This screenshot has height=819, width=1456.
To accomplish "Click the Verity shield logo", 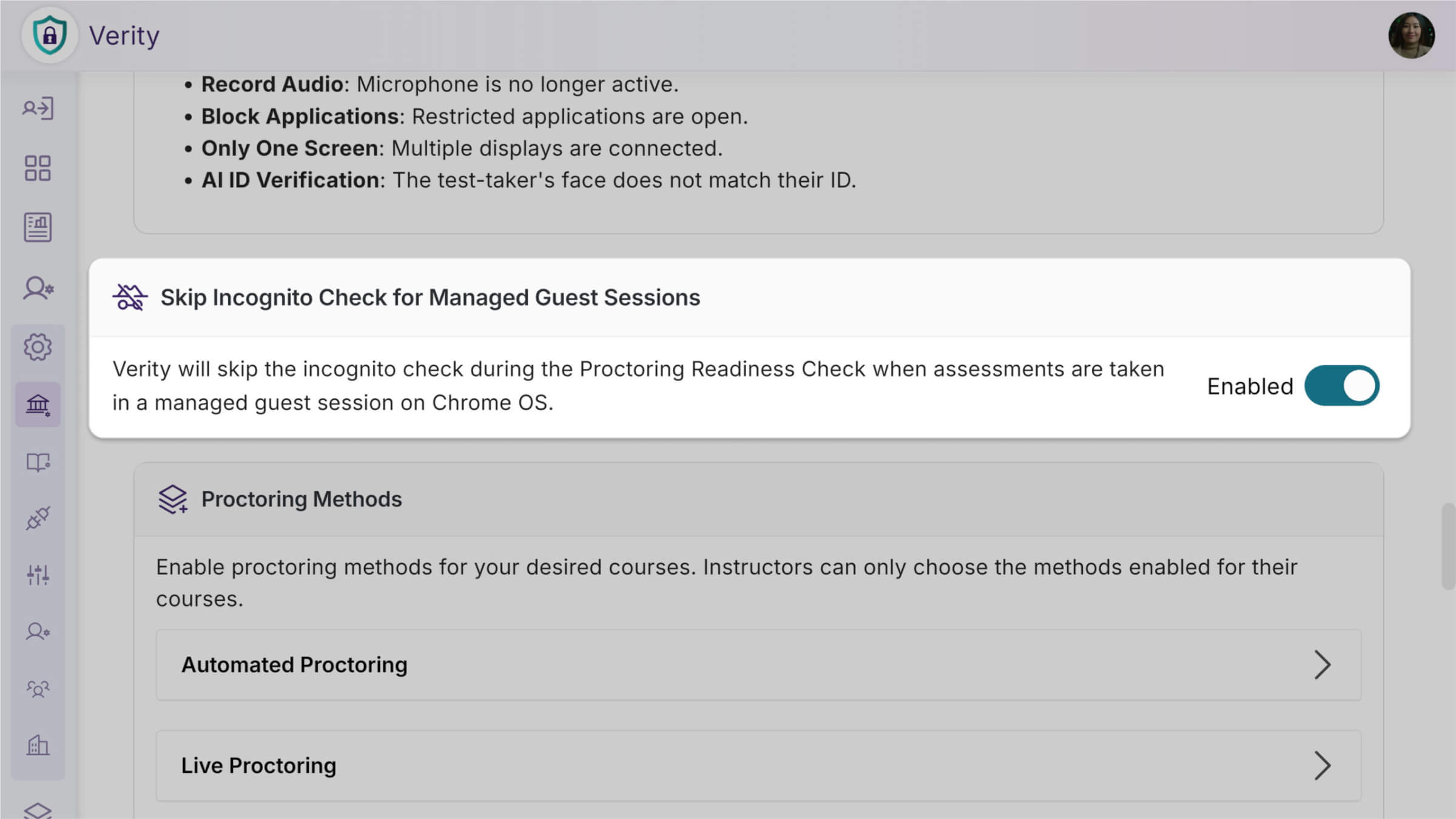I will click(x=49, y=35).
